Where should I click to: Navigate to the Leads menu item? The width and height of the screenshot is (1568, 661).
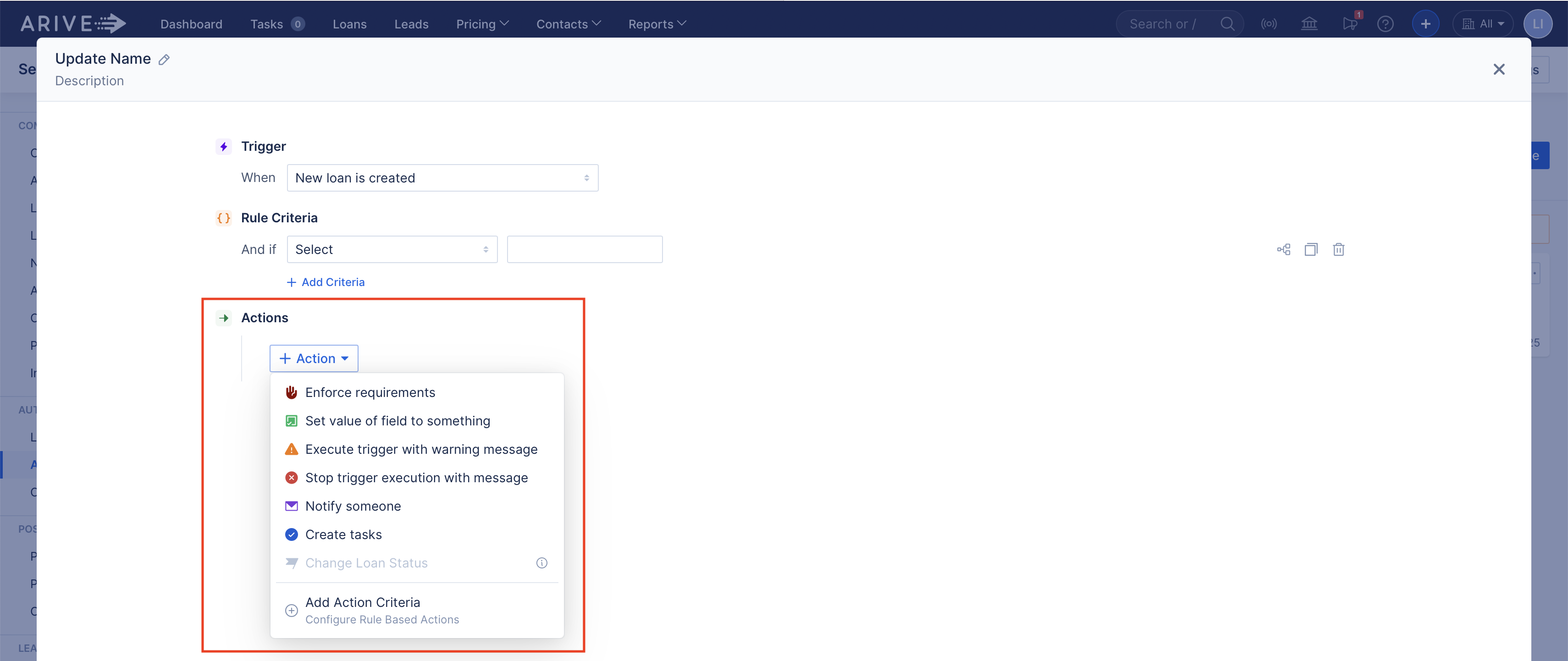[411, 24]
